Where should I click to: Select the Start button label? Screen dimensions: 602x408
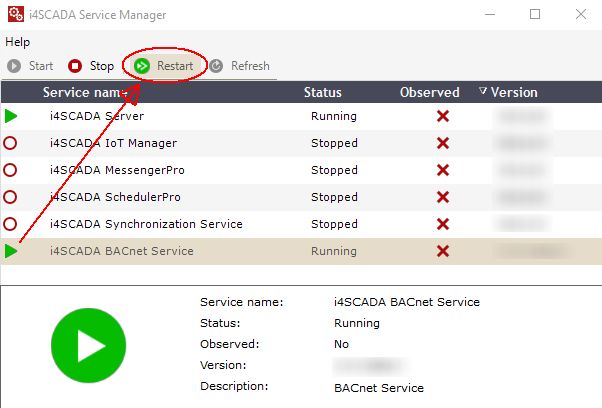point(41,66)
